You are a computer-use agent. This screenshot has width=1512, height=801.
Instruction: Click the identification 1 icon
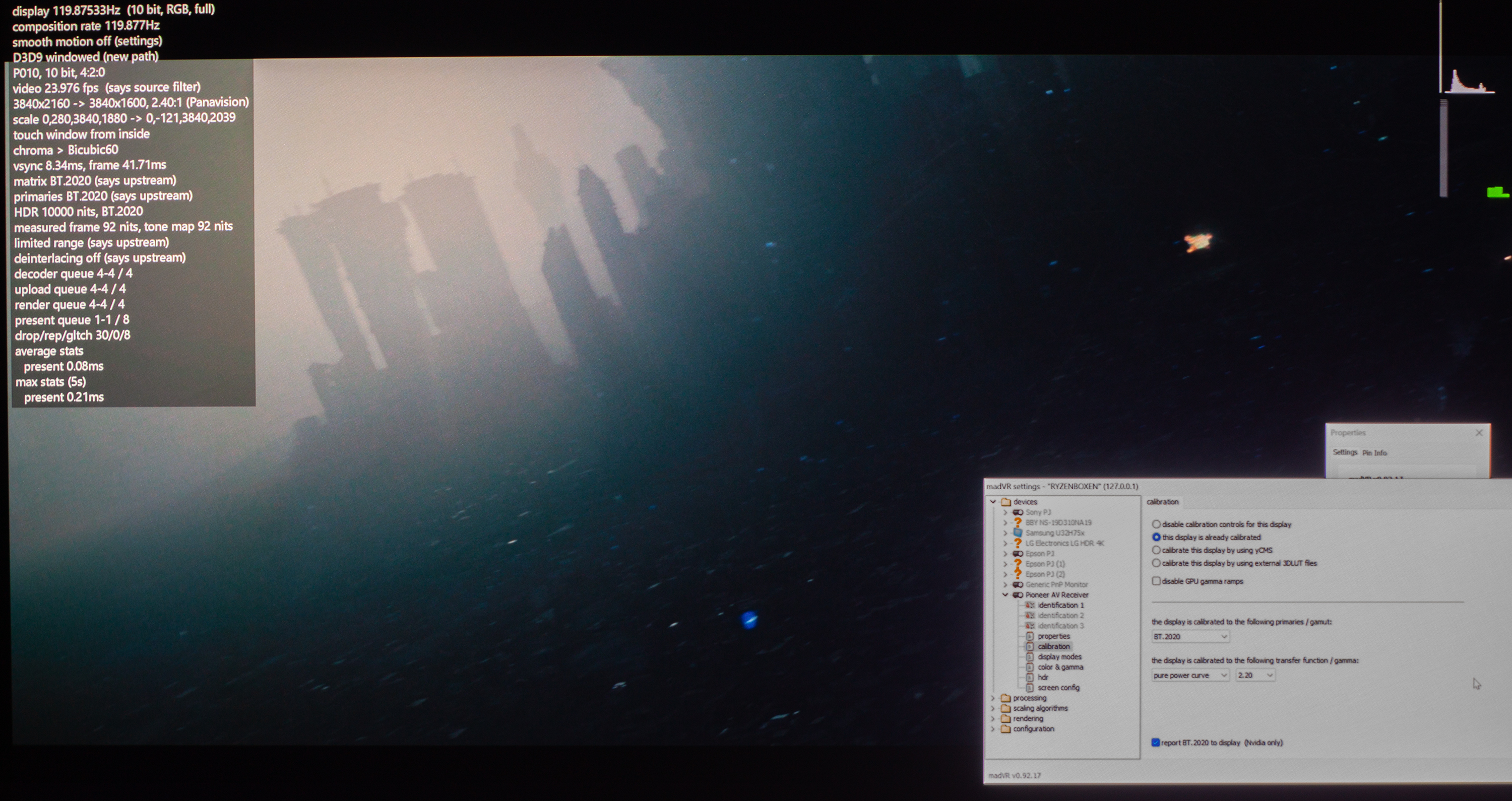(1030, 605)
